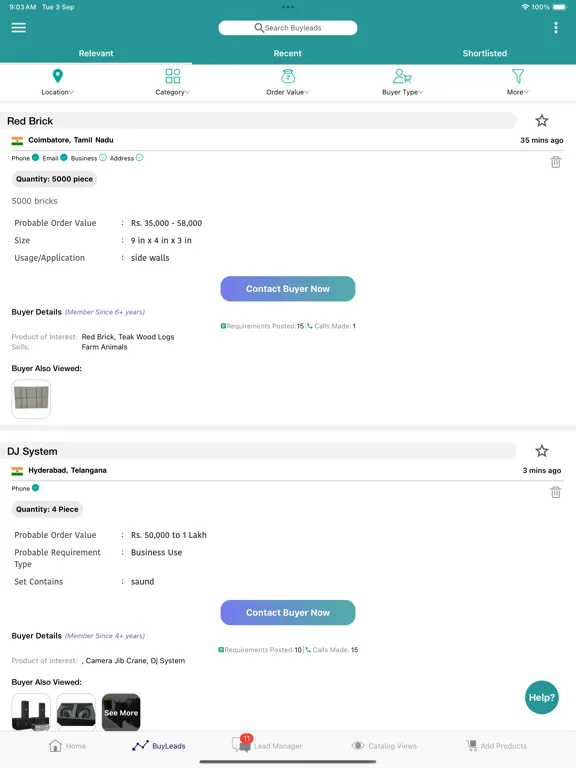Select Quantity: 4 Piece chip
This screenshot has height=768, width=576.
47,509
